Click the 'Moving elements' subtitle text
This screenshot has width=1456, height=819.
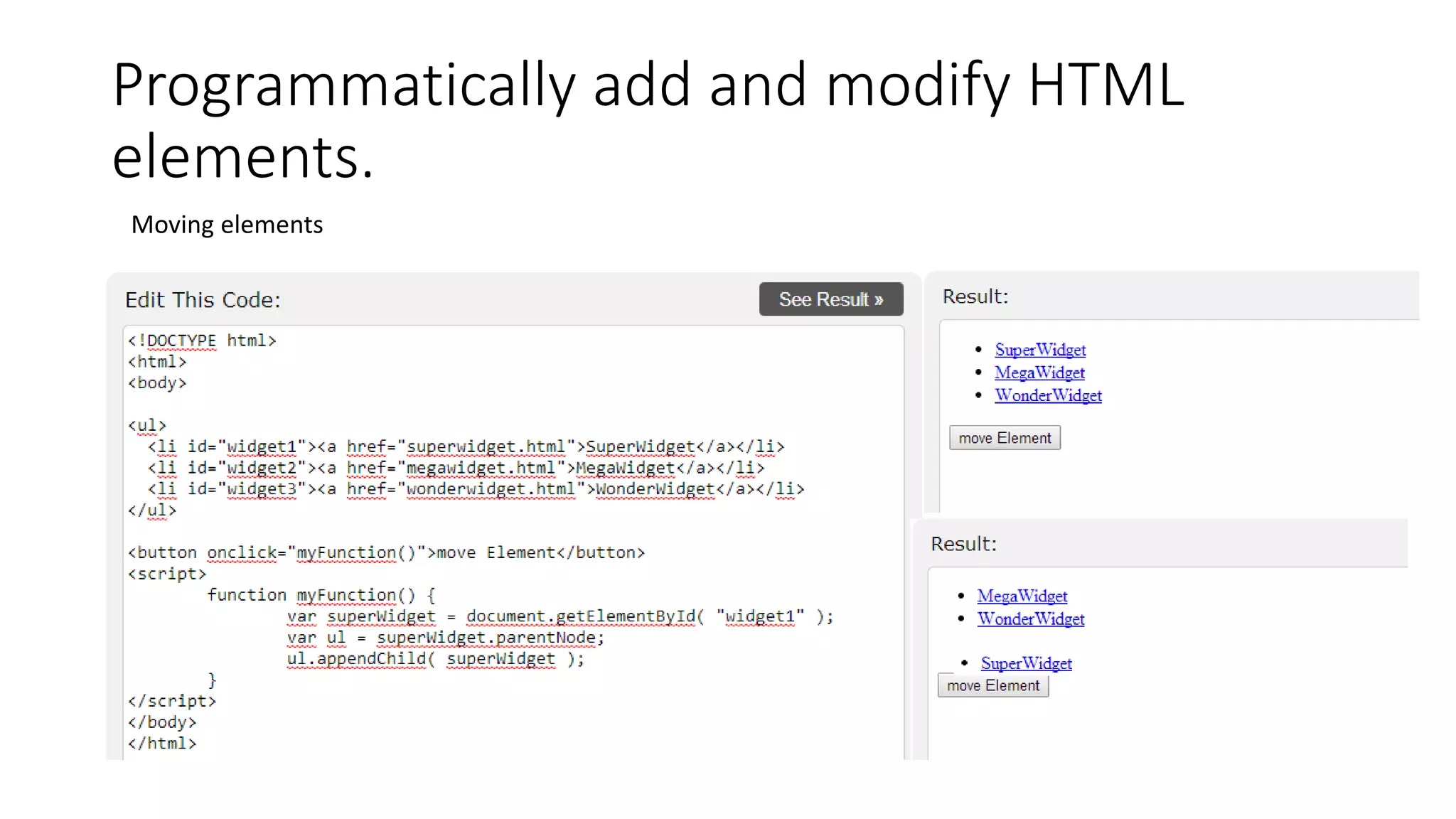tap(227, 225)
